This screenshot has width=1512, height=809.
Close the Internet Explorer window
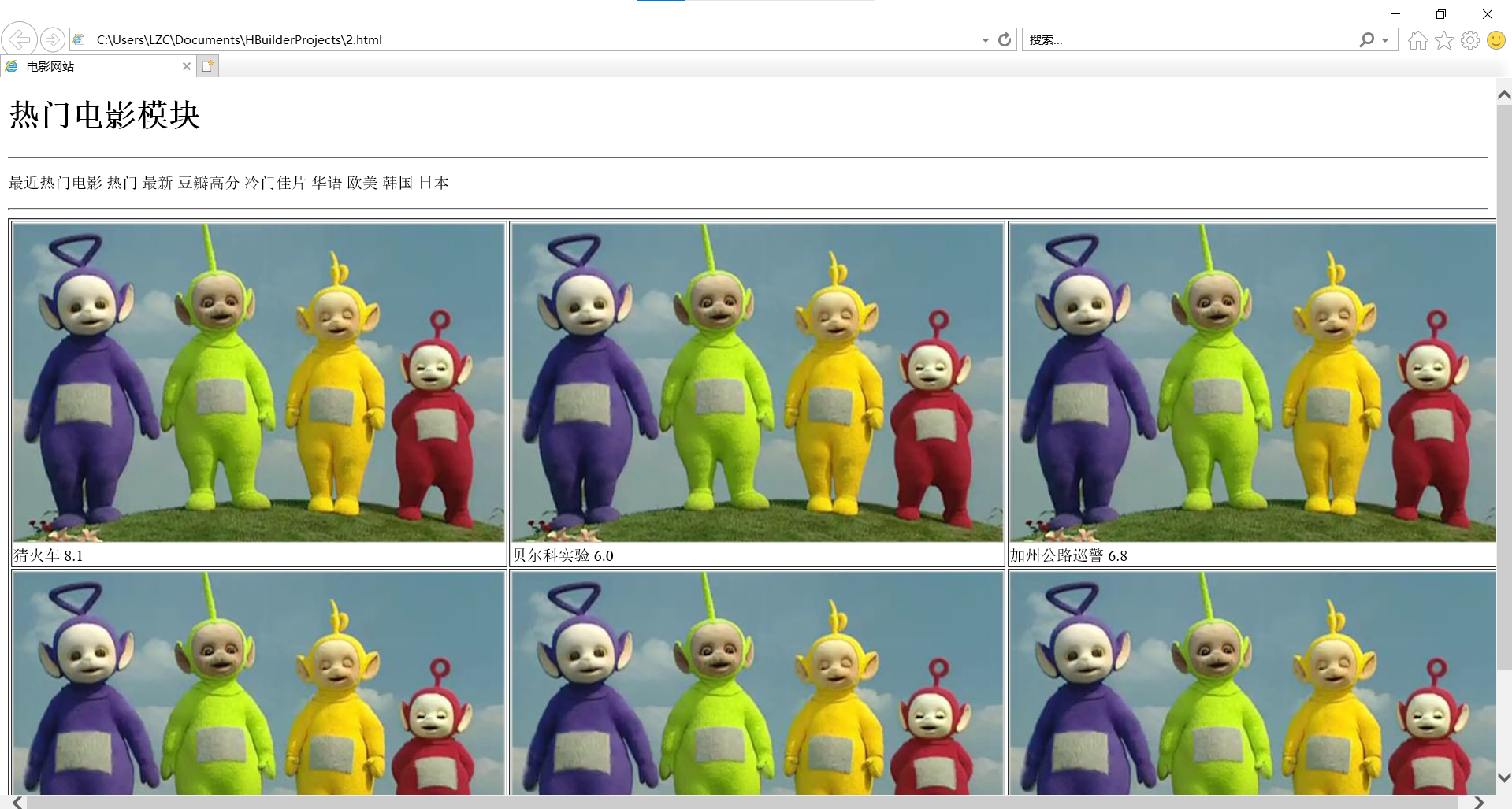click(1488, 13)
